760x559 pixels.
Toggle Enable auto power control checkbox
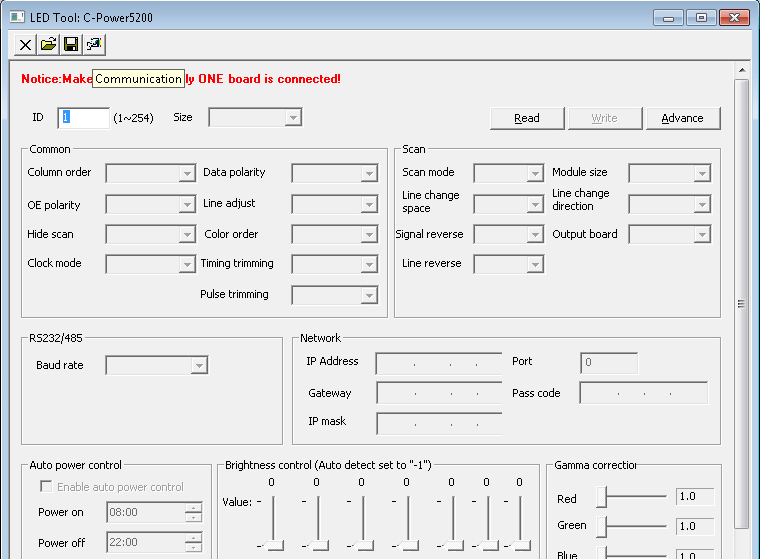[x=46, y=486]
